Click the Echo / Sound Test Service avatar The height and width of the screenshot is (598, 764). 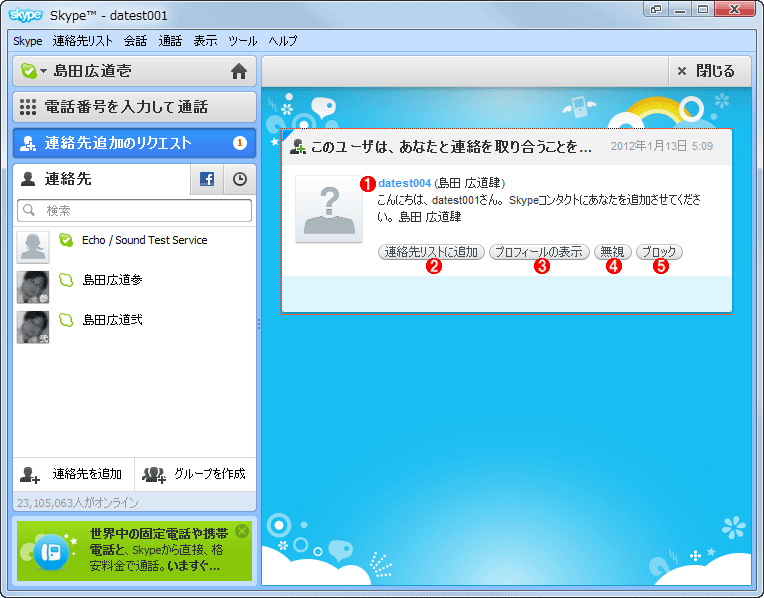[x=33, y=247]
